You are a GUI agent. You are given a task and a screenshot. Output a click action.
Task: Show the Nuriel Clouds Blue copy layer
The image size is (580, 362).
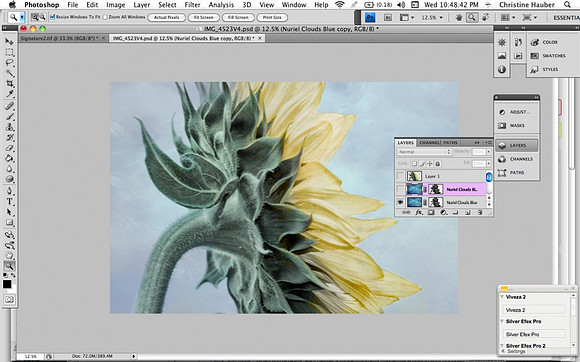(400, 189)
